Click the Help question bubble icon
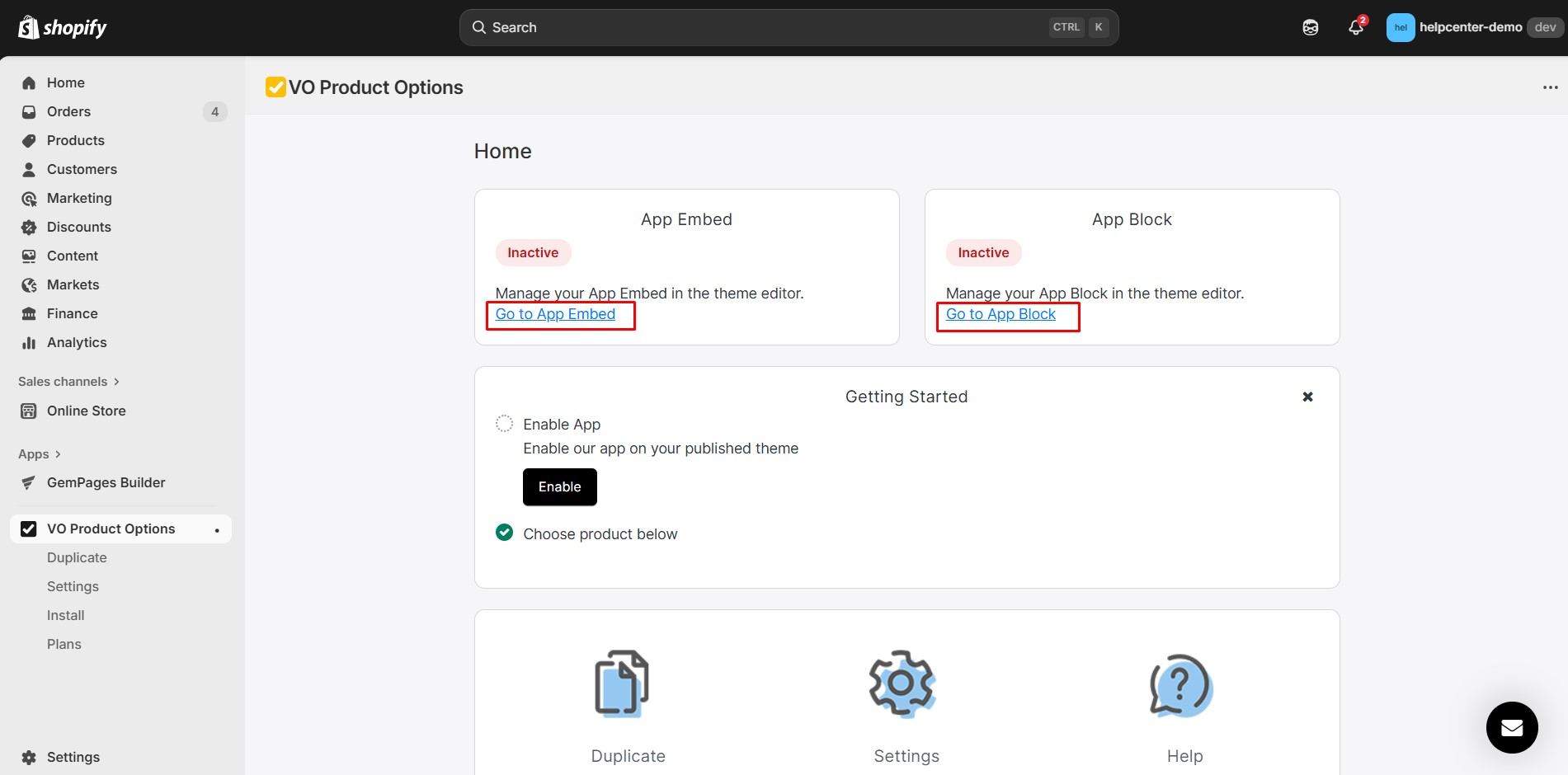This screenshot has height=775, width=1568. (1181, 685)
